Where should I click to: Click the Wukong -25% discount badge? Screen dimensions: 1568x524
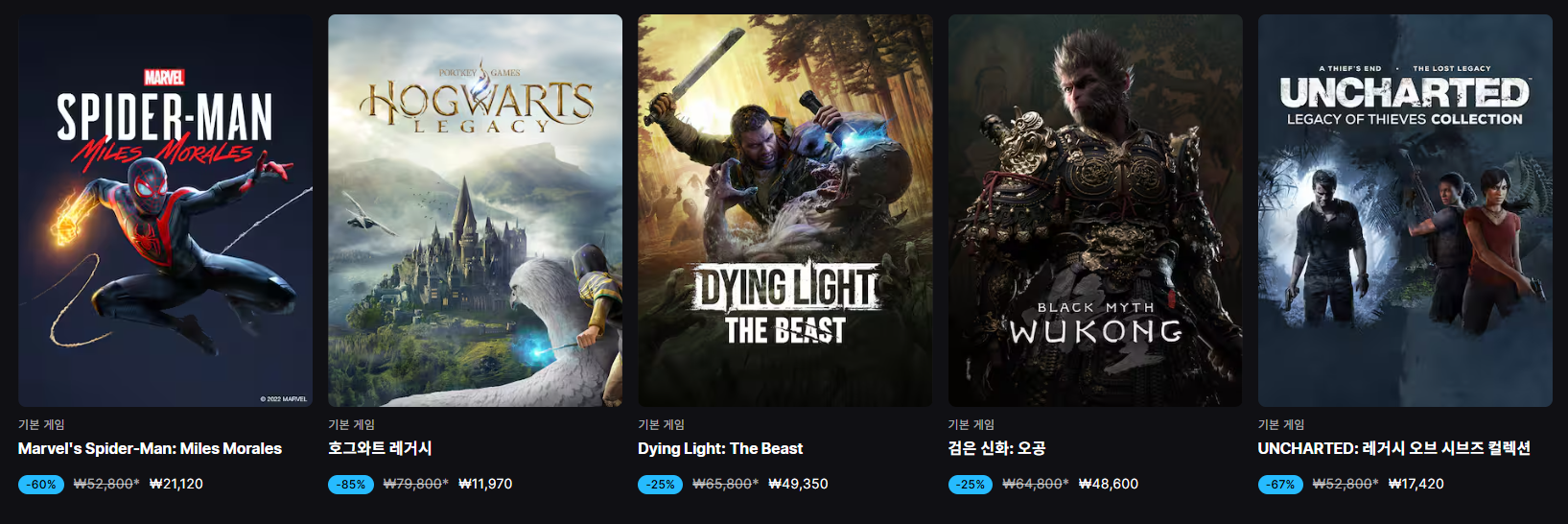971,485
